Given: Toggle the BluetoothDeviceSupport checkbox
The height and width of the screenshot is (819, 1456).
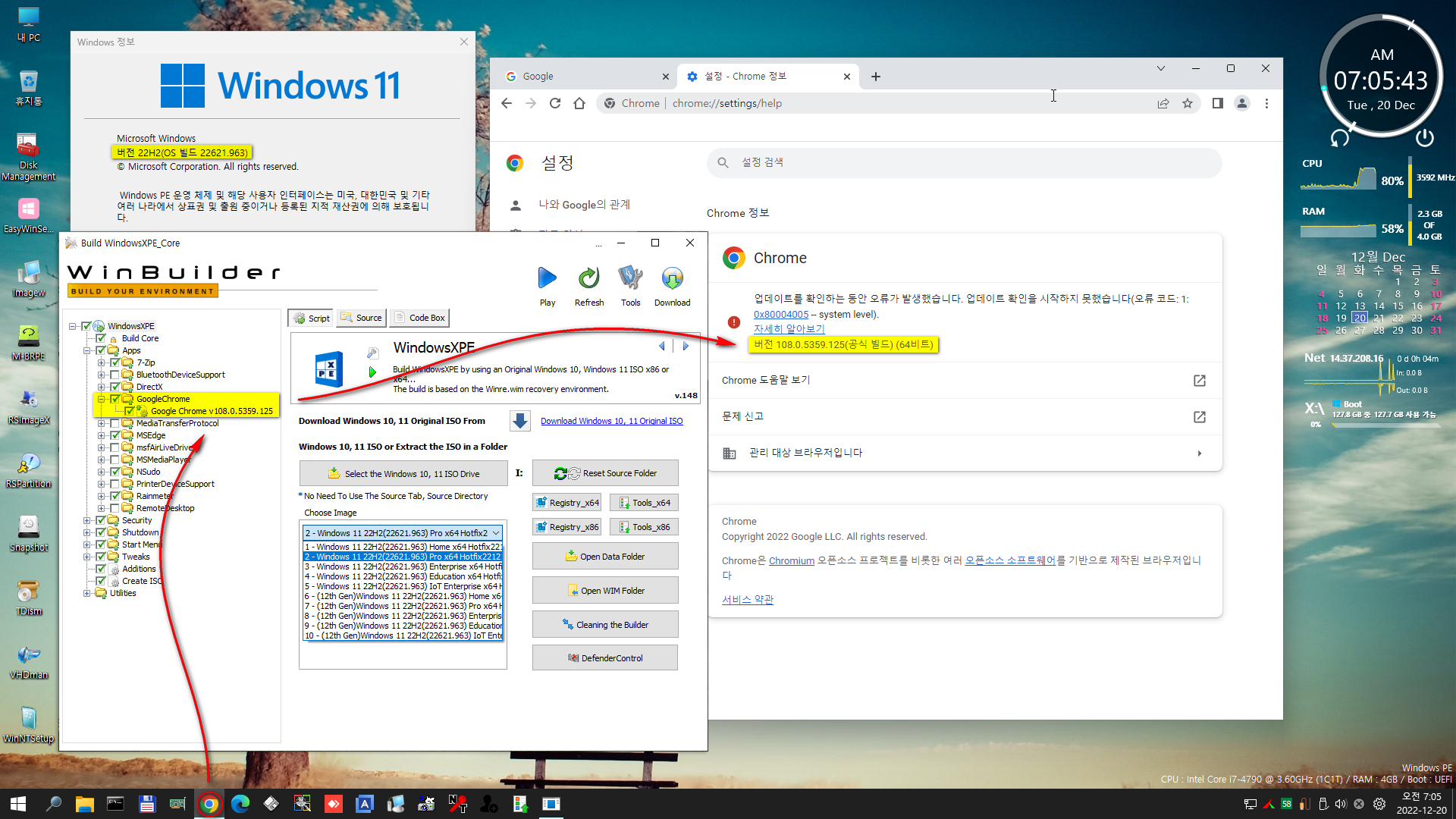Looking at the screenshot, I should 115,375.
